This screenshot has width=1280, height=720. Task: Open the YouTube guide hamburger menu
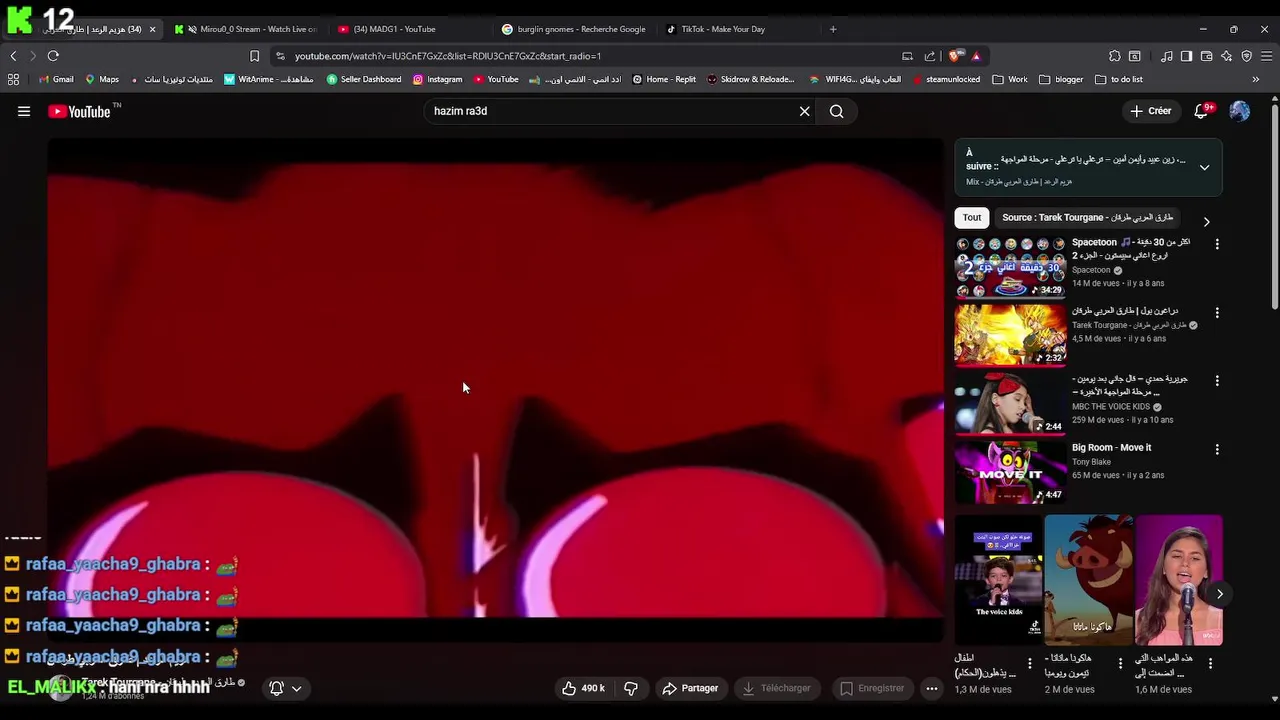click(24, 111)
